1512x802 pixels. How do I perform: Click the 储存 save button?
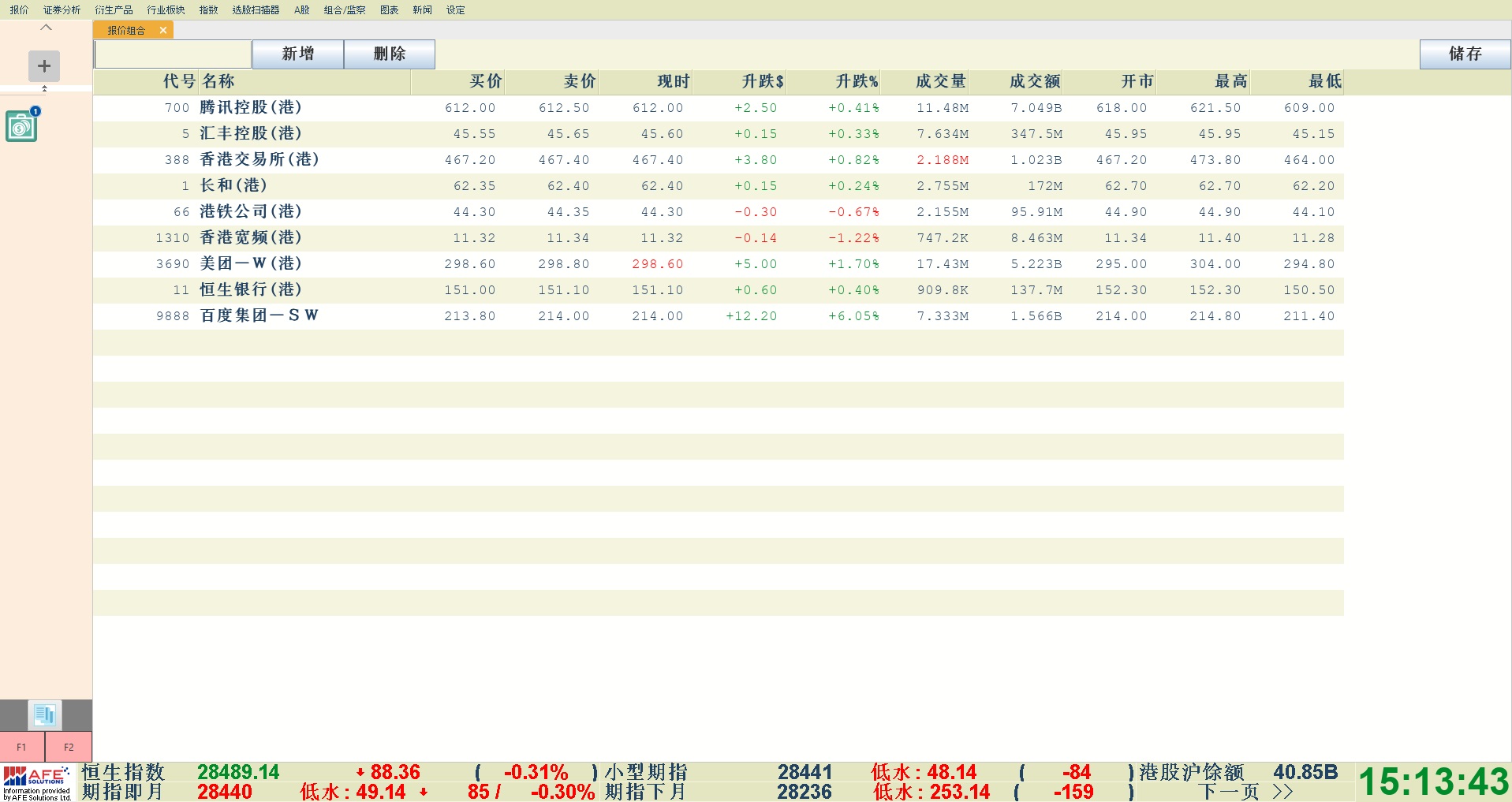[x=1465, y=54]
